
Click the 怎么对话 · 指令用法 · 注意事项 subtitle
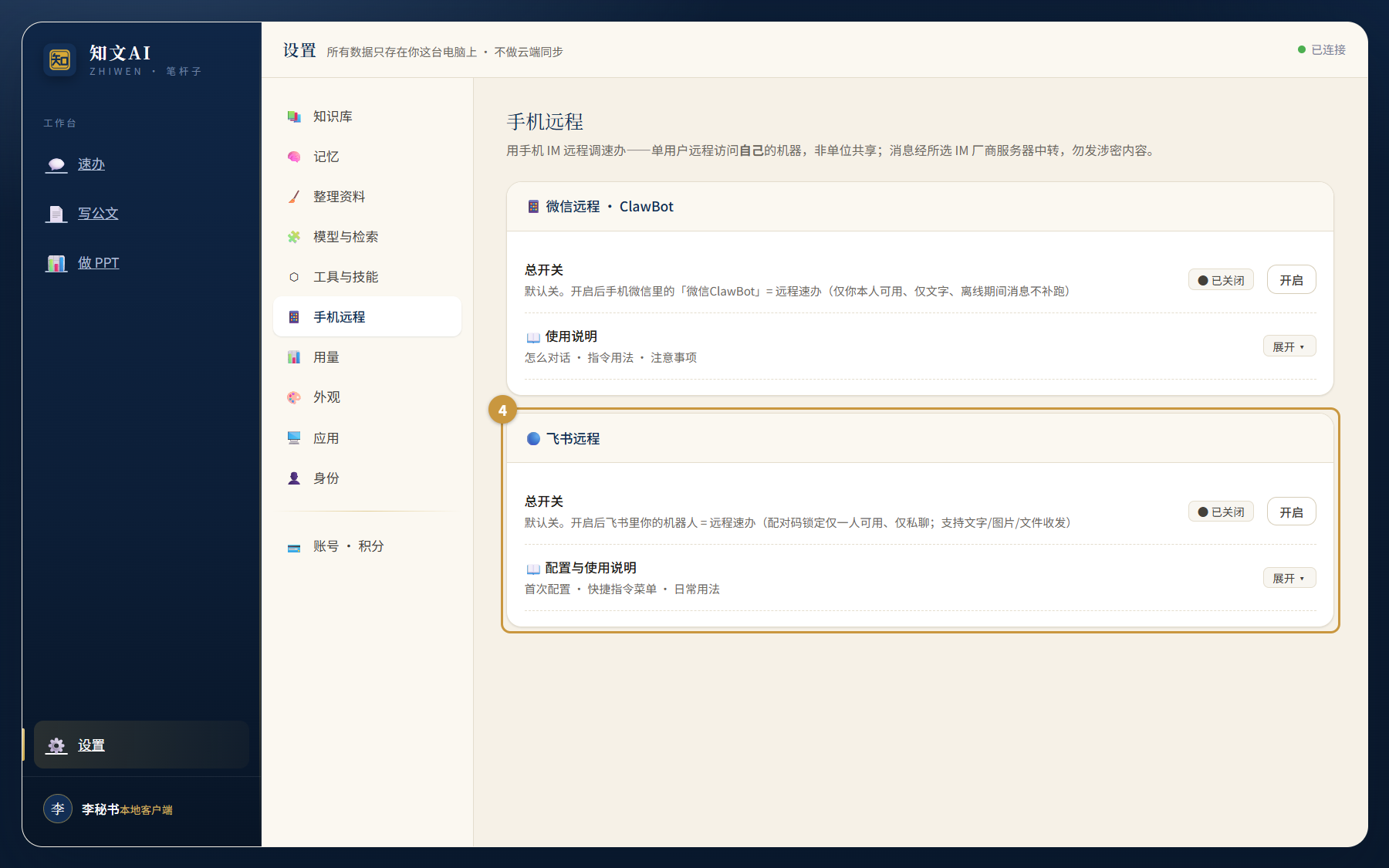click(x=610, y=358)
